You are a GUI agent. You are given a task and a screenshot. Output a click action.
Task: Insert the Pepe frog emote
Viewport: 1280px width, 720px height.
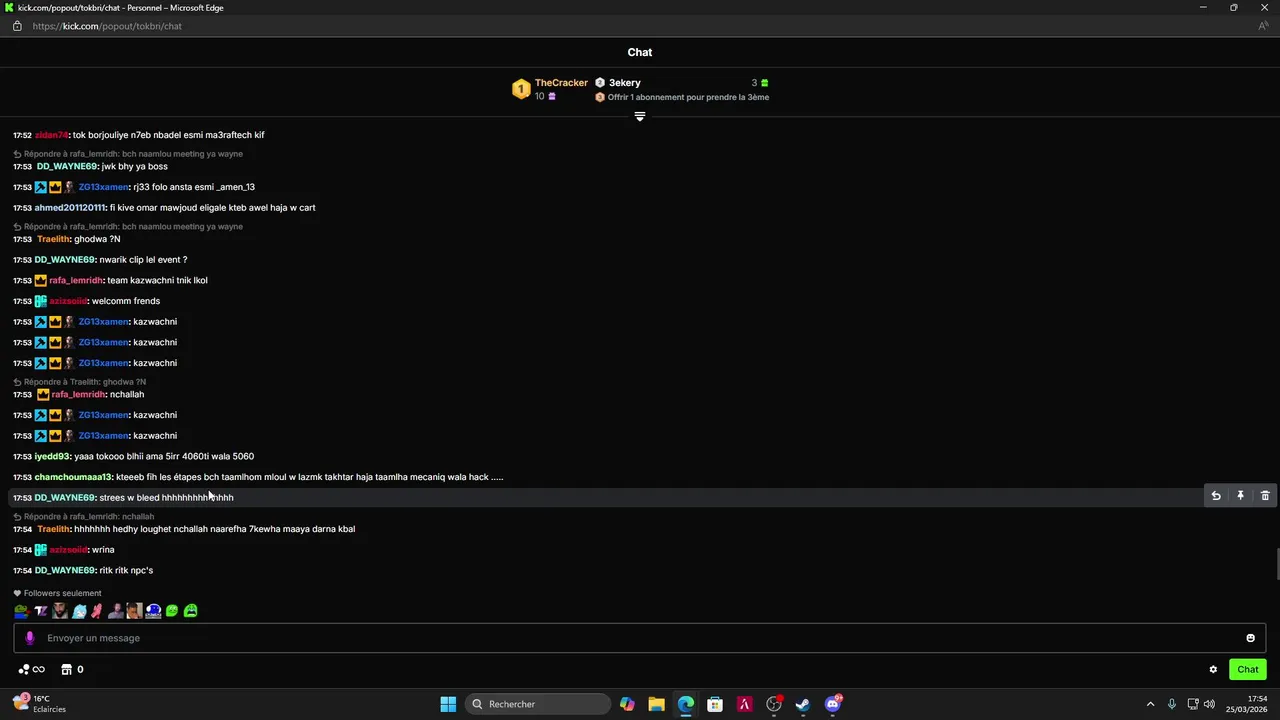[x=21, y=611]
